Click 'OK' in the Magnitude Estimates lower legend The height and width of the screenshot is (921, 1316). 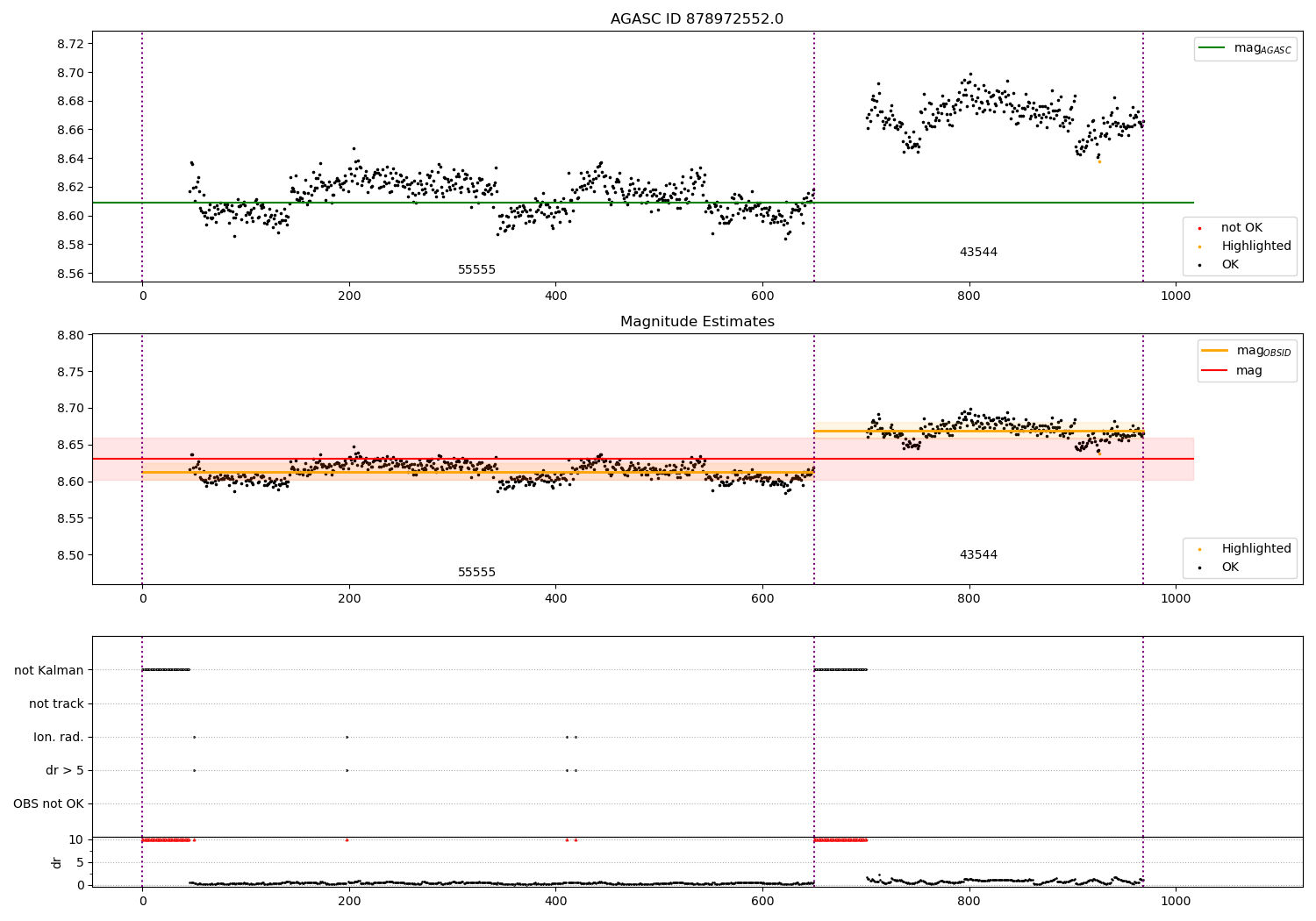(x=1230, y=568)
